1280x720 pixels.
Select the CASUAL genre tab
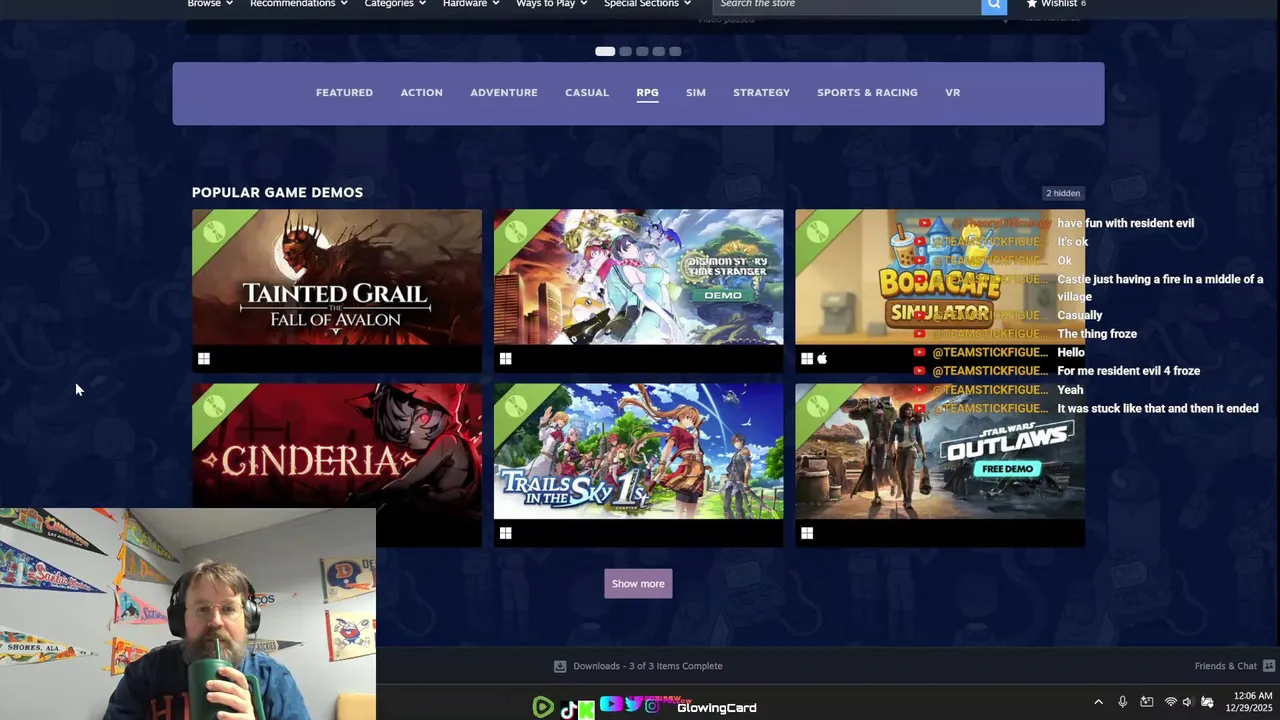click(587, 92)
